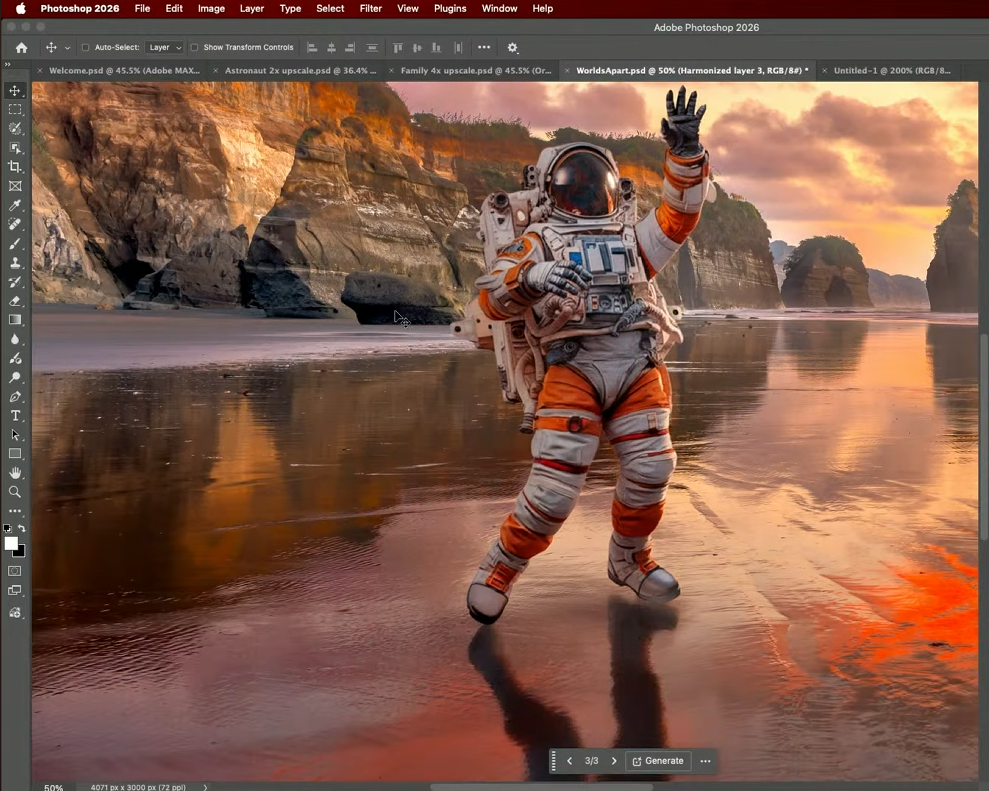Expand the Move tool preset picker arrow
989x791 pixels.
coord(68,48)
